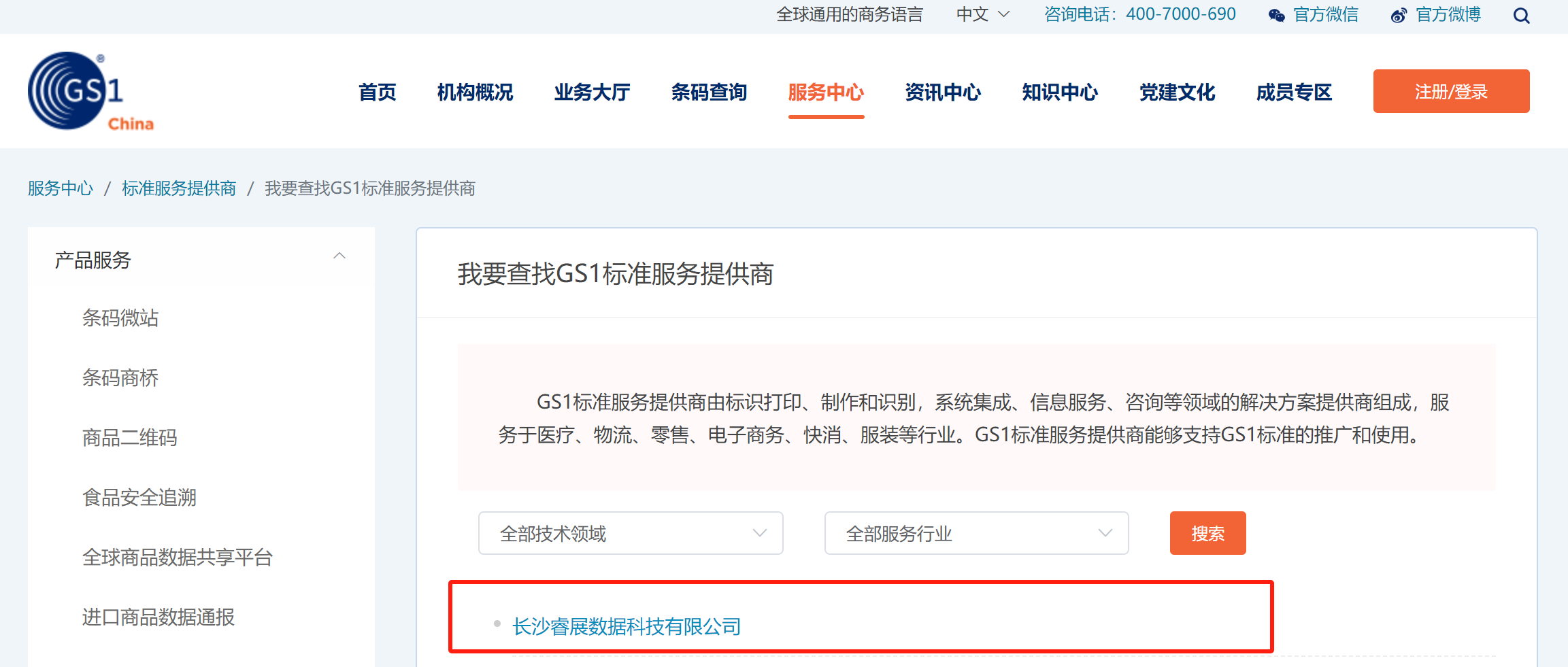The height and width of the screenshot is (667, 1568).
Task: Select 服务中心 menu item
Action: coord(826,92)
